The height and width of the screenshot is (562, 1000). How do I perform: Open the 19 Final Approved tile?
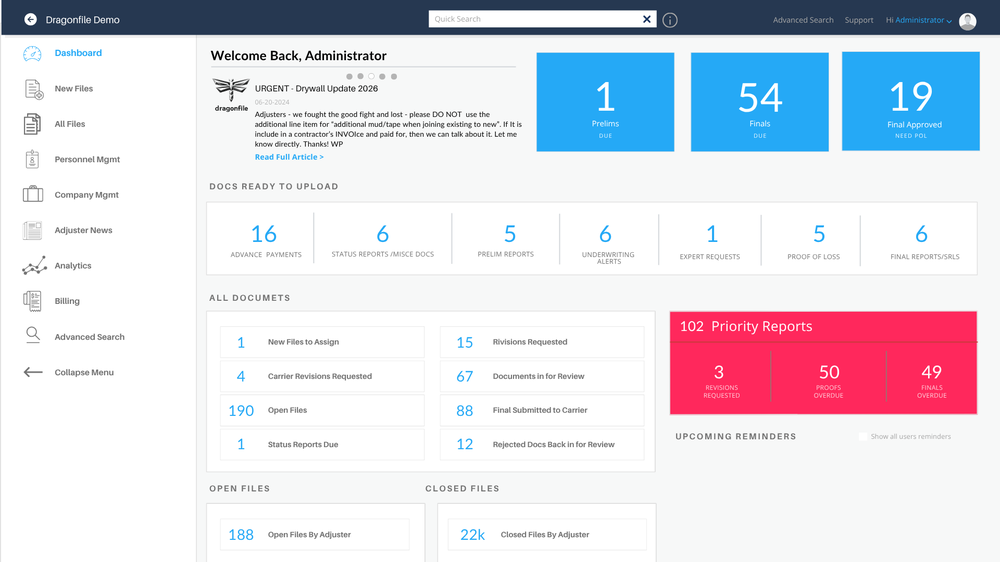(x=911, y=101)
